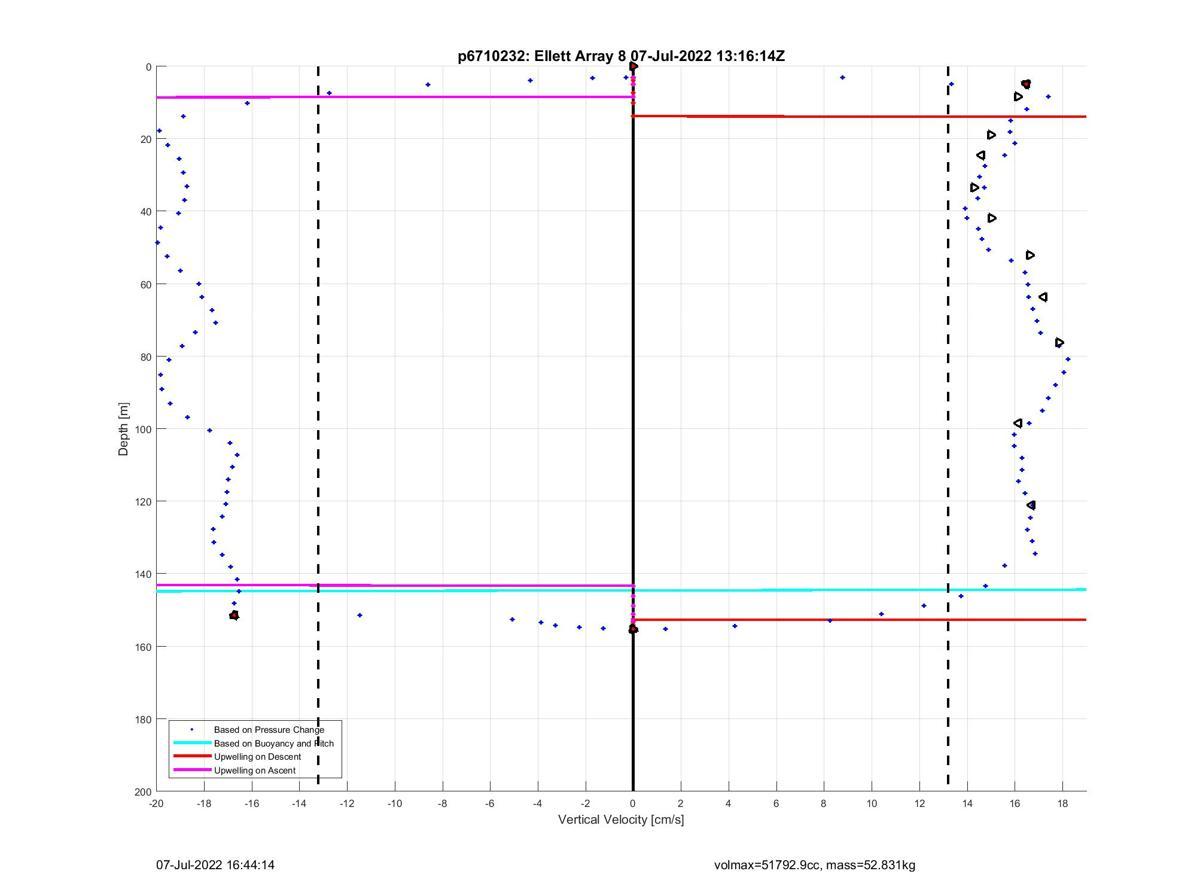Click the x-axis tick label '12'
1200x889 pixels.
tap(920, 804)
